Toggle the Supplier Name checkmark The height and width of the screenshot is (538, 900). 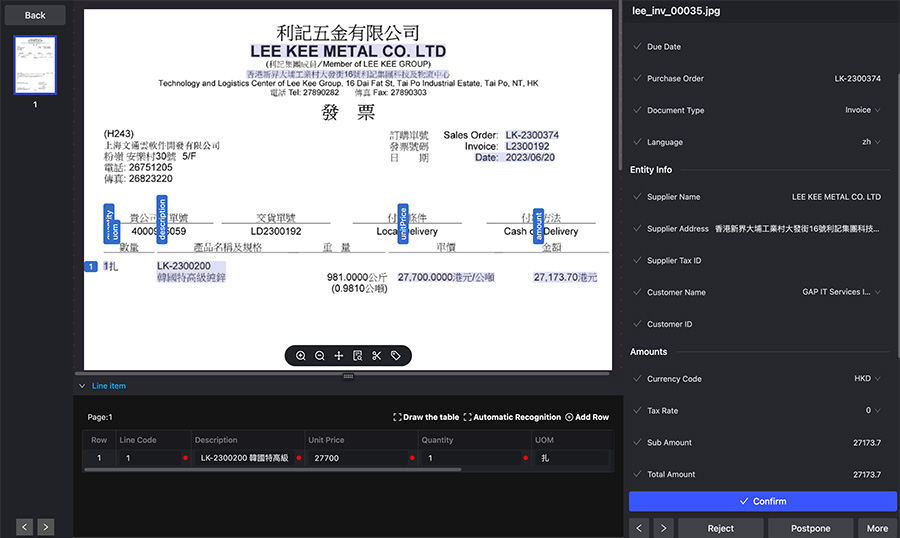[x=637, y=196]
